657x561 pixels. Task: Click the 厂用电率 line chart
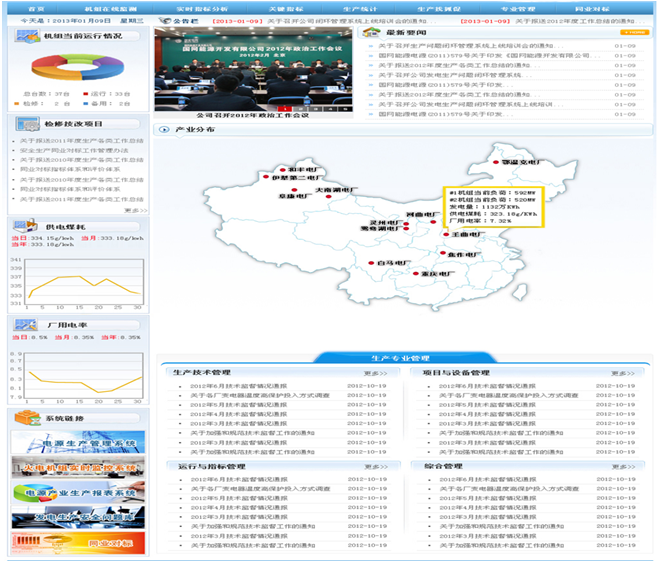pos(84,375)
